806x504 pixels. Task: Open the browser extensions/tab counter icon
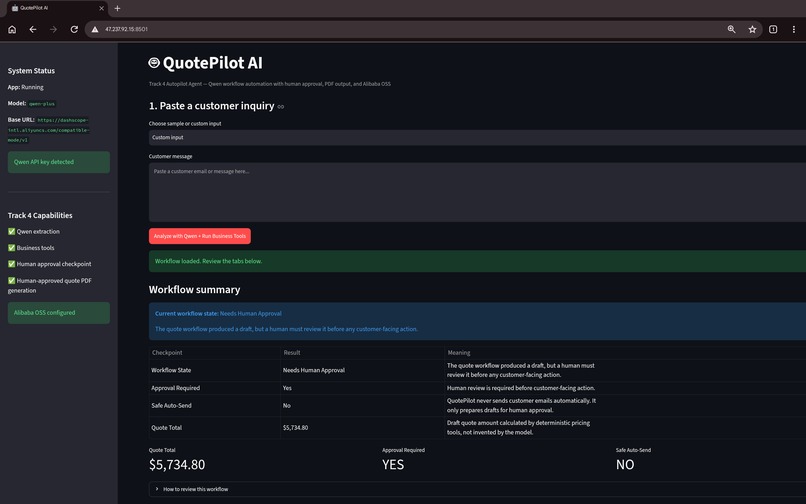click(x=773, y=29)
